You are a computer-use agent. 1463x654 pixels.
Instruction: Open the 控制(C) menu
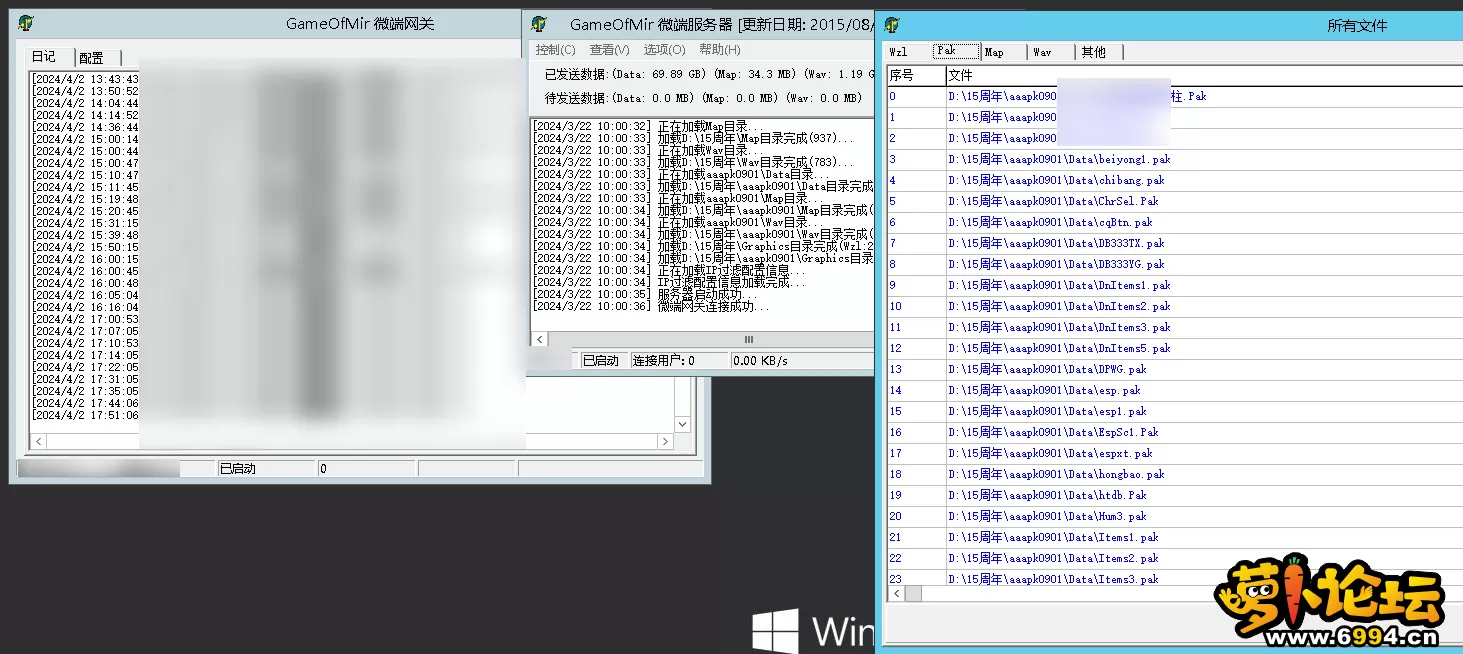point(555,50)
